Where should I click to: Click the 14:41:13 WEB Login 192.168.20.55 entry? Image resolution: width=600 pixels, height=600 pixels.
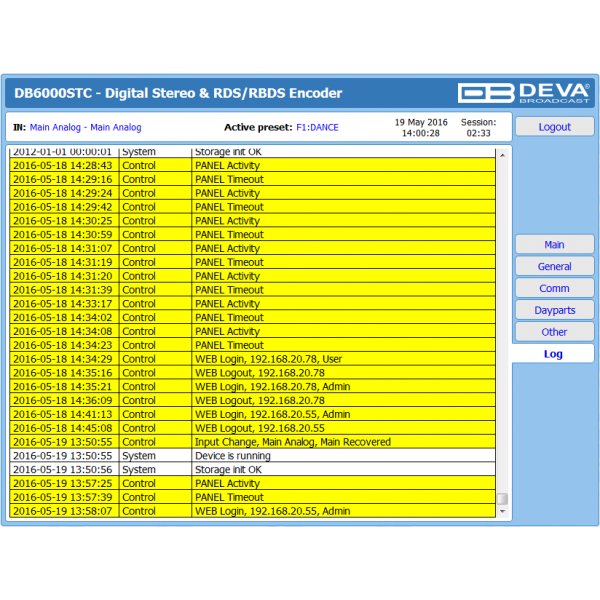(253, 414)
